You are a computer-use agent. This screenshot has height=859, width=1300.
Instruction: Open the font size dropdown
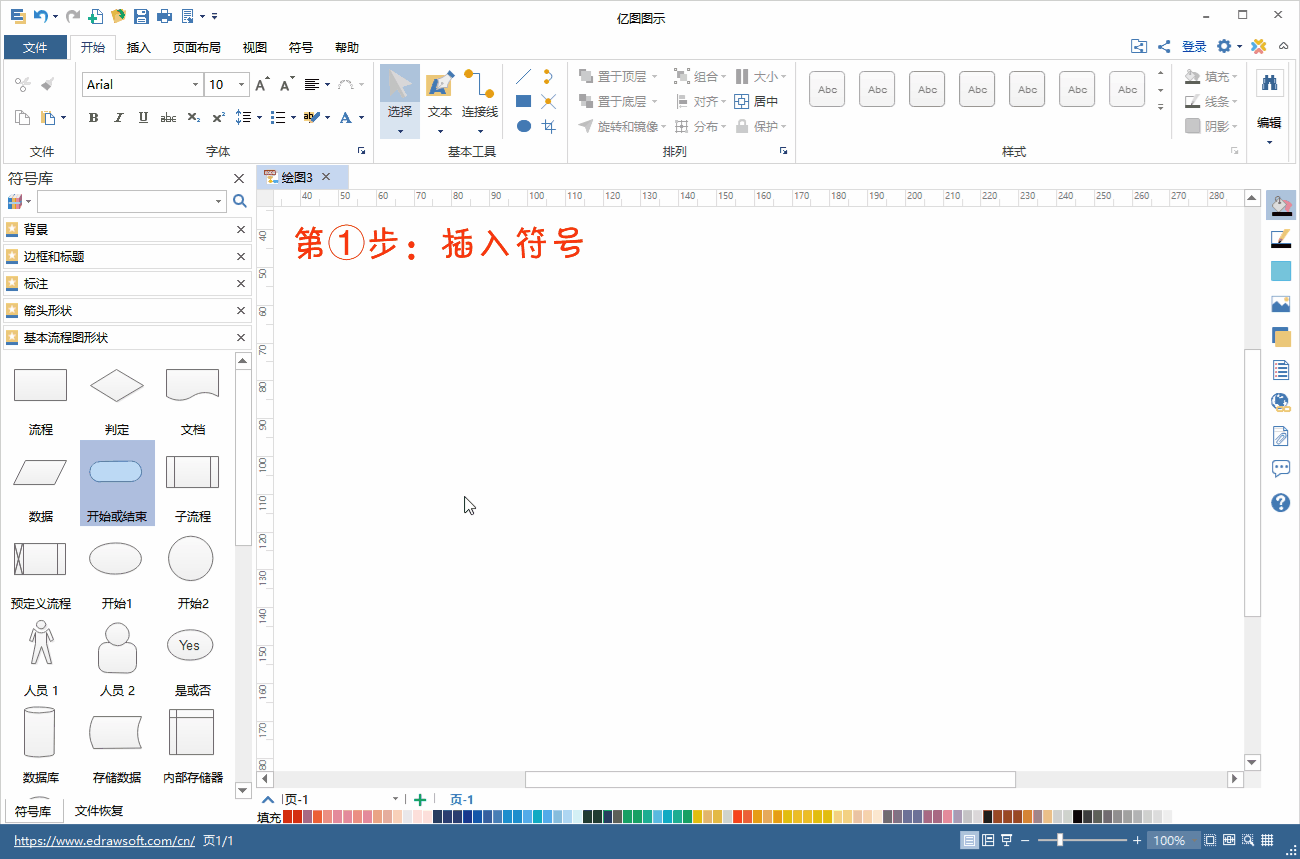click(x=240, y=84)
